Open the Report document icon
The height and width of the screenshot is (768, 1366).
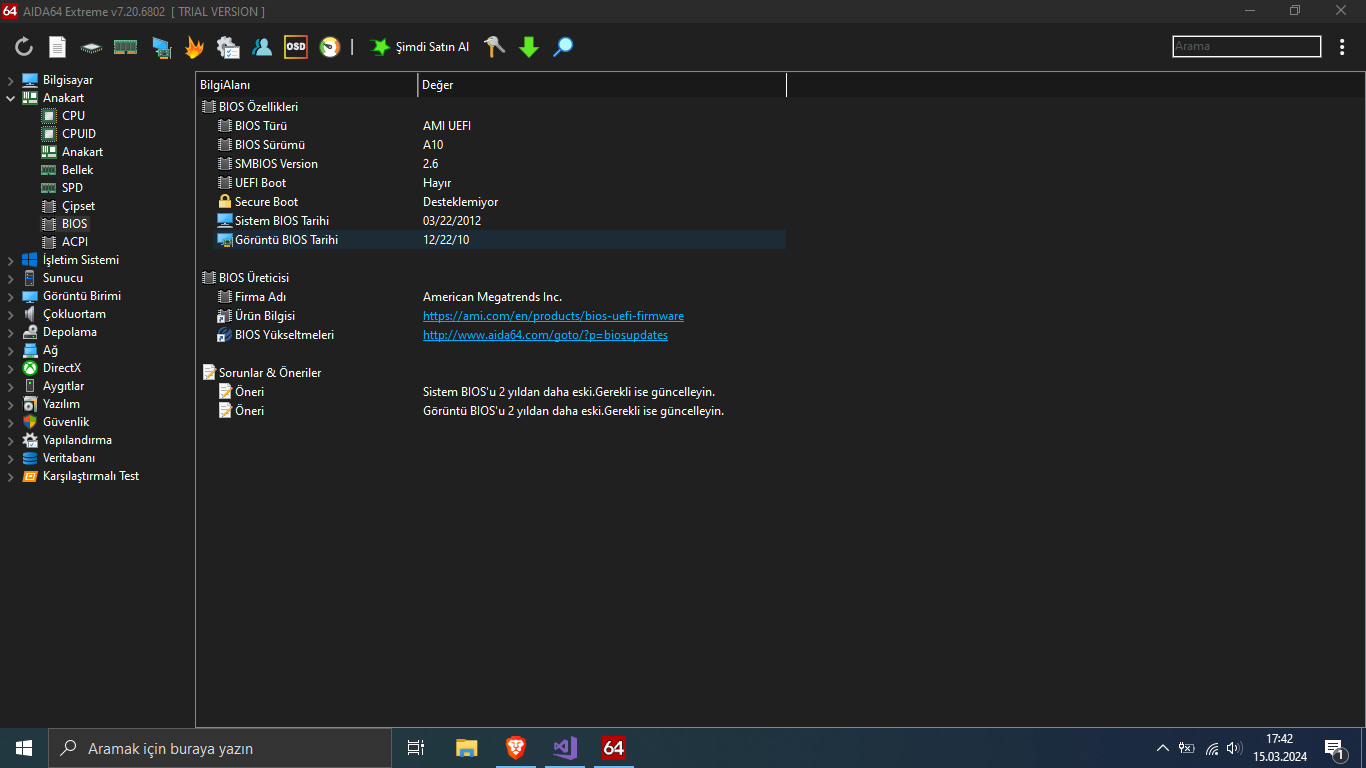click(58, 47)
